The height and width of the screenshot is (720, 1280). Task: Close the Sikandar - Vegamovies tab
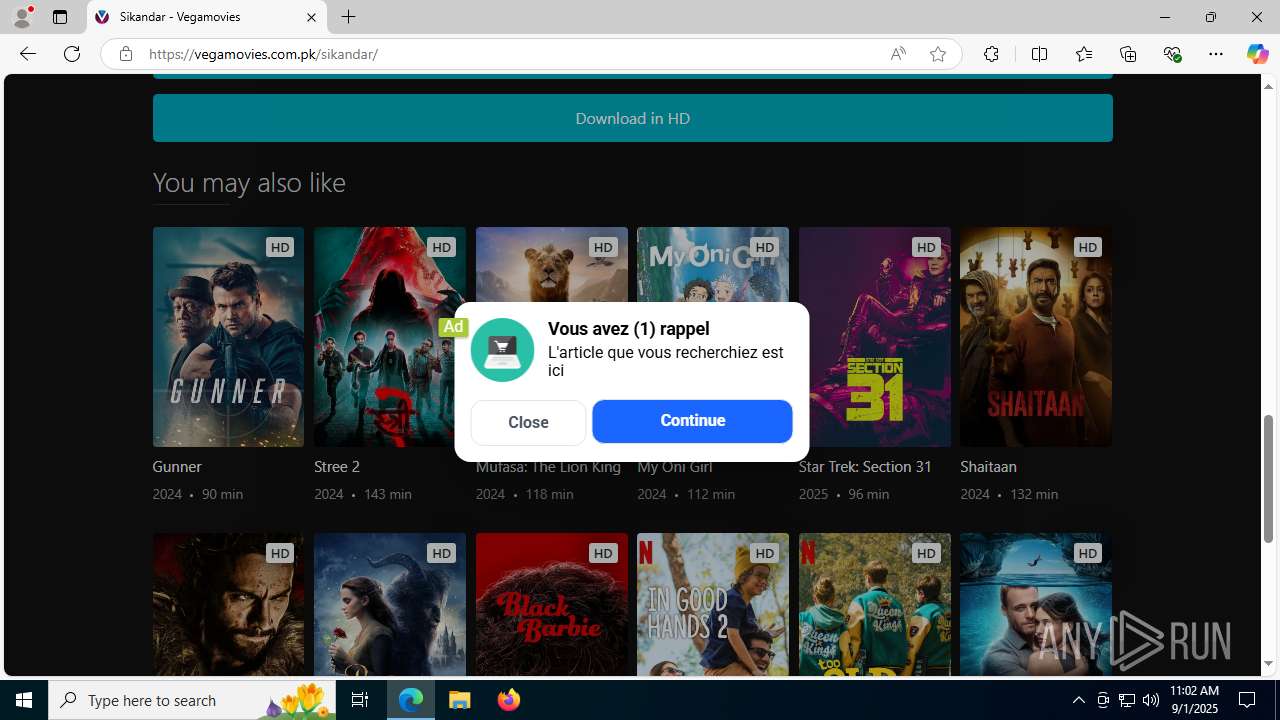point(311,17)
